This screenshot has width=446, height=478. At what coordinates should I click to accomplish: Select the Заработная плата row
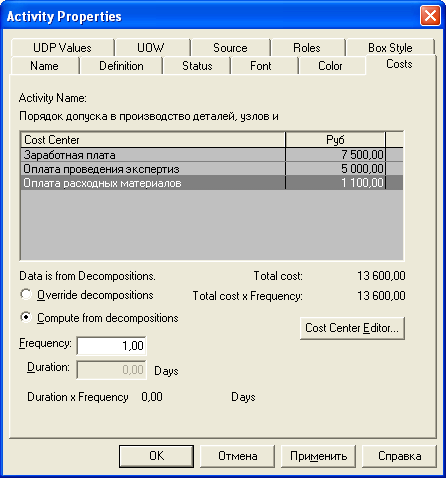tap(212, 155)
